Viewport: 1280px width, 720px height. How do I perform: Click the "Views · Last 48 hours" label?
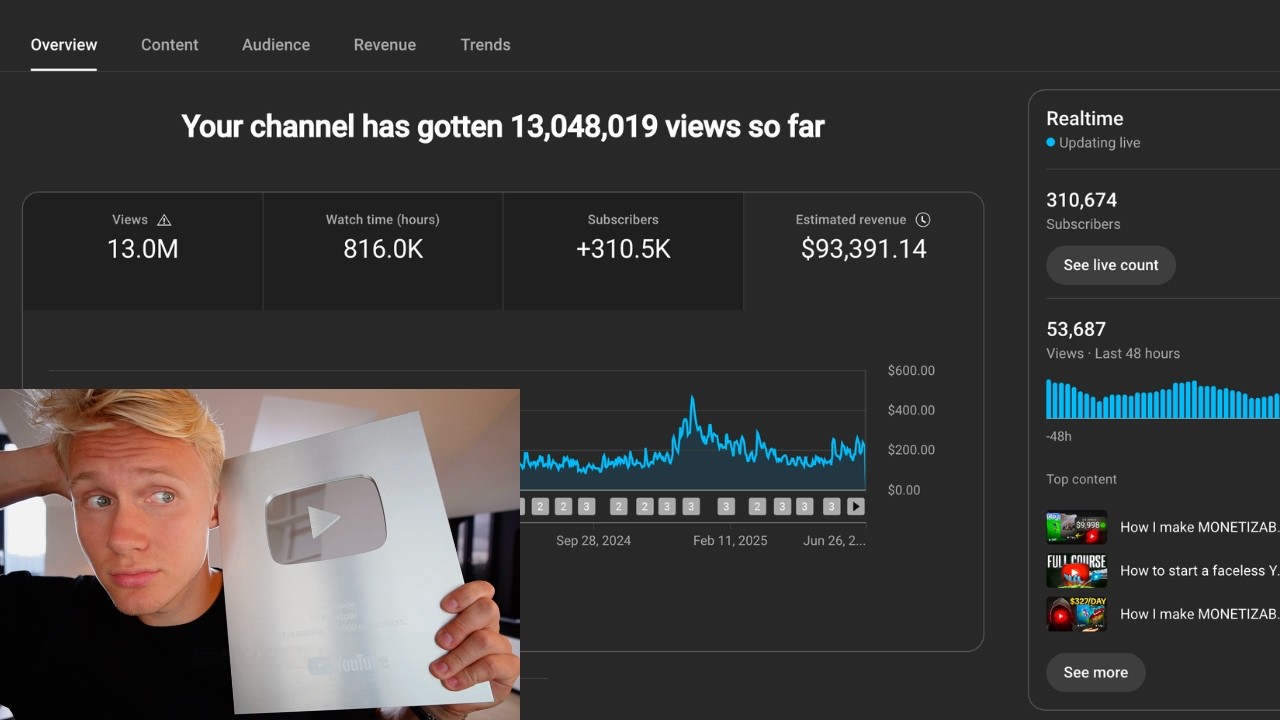tap(1113, 353)
